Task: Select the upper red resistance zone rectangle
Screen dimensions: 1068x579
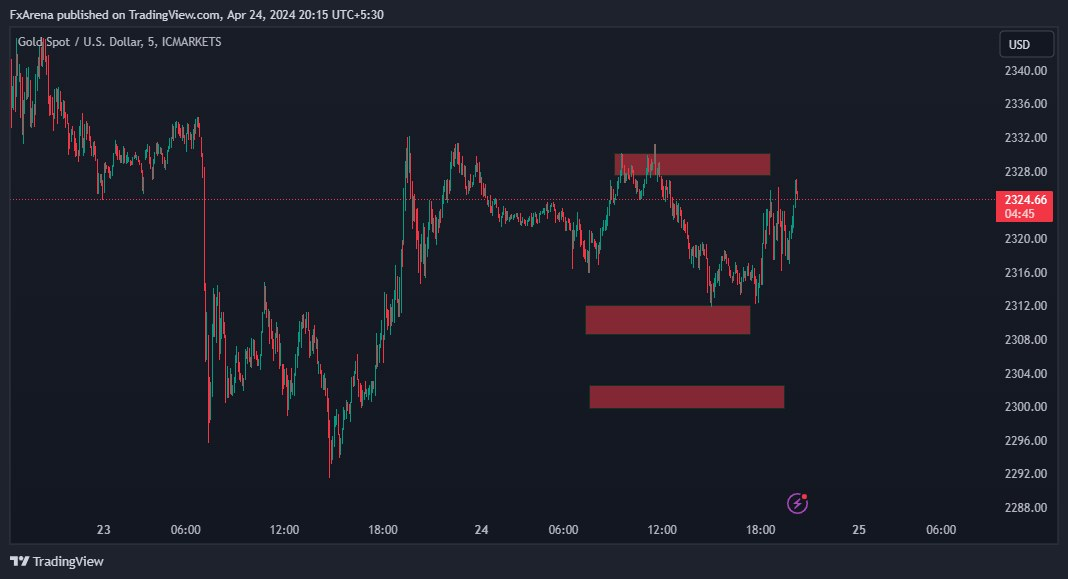Action: 692,164
